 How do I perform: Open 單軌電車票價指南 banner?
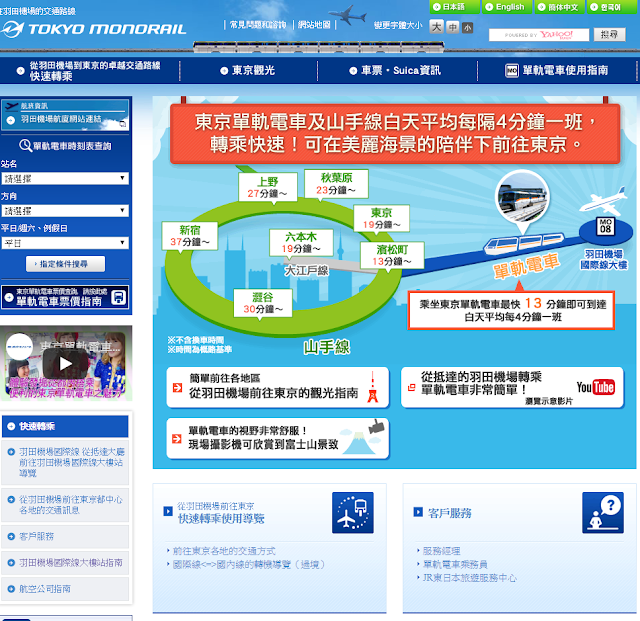65,297
